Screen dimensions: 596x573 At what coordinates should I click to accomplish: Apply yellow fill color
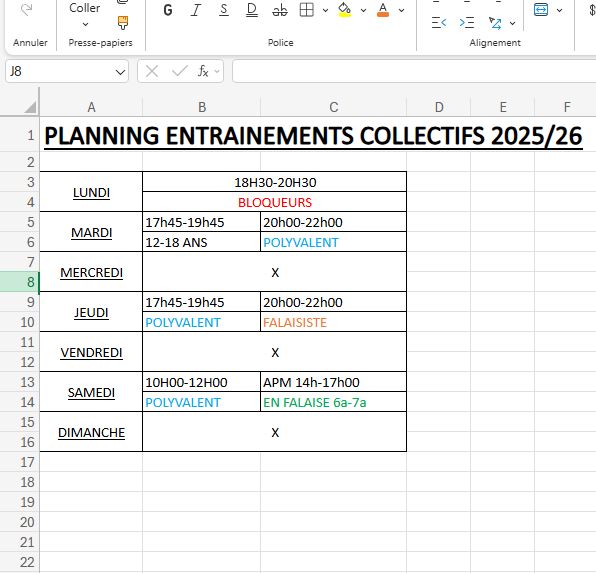[x=344, y=10]
